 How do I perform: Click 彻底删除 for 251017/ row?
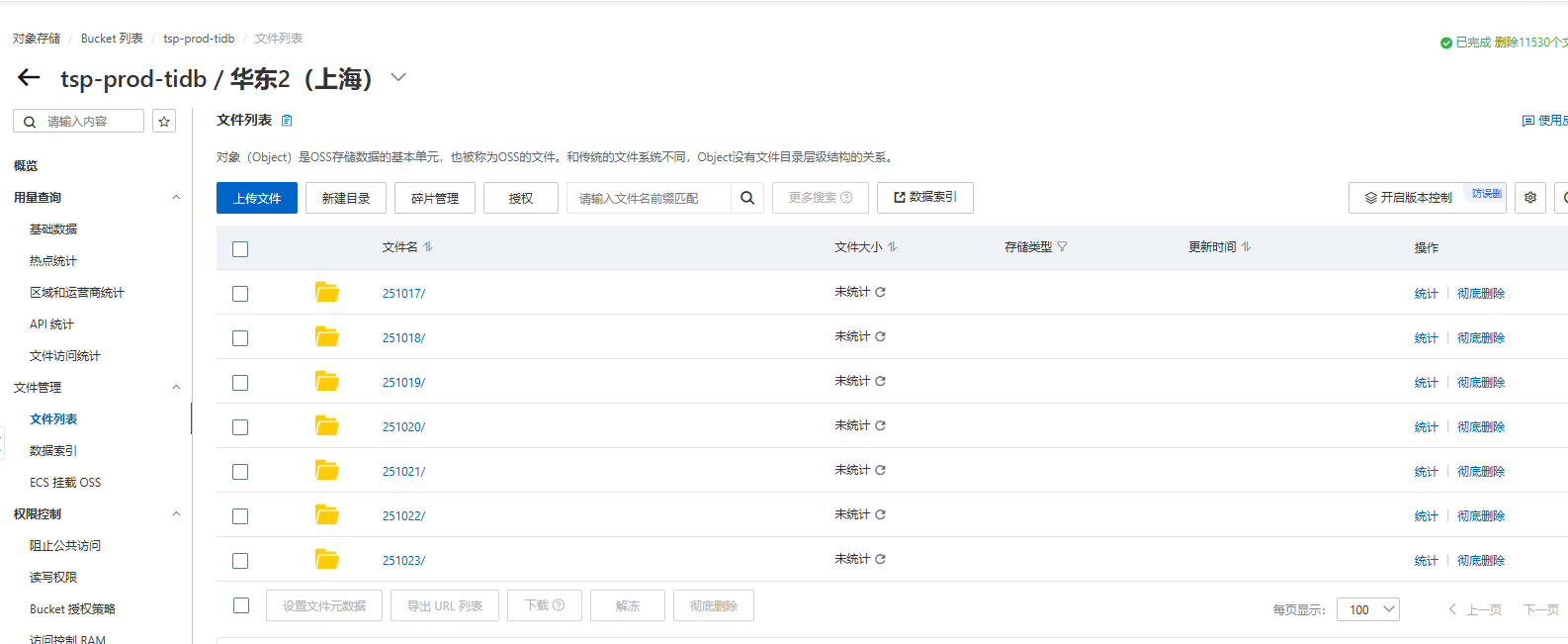pos(1481,294)
